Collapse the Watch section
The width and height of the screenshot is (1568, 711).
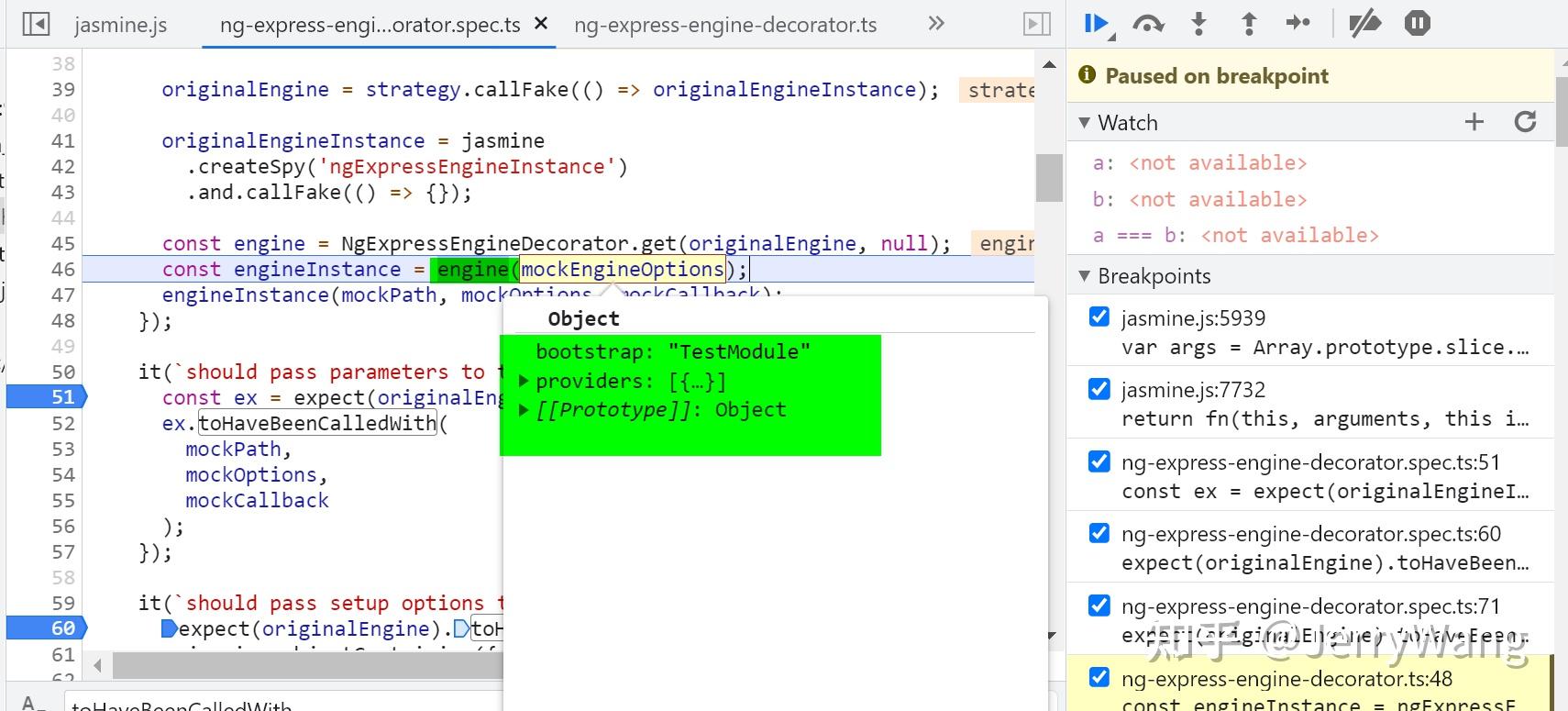[x=1085, y=122]
